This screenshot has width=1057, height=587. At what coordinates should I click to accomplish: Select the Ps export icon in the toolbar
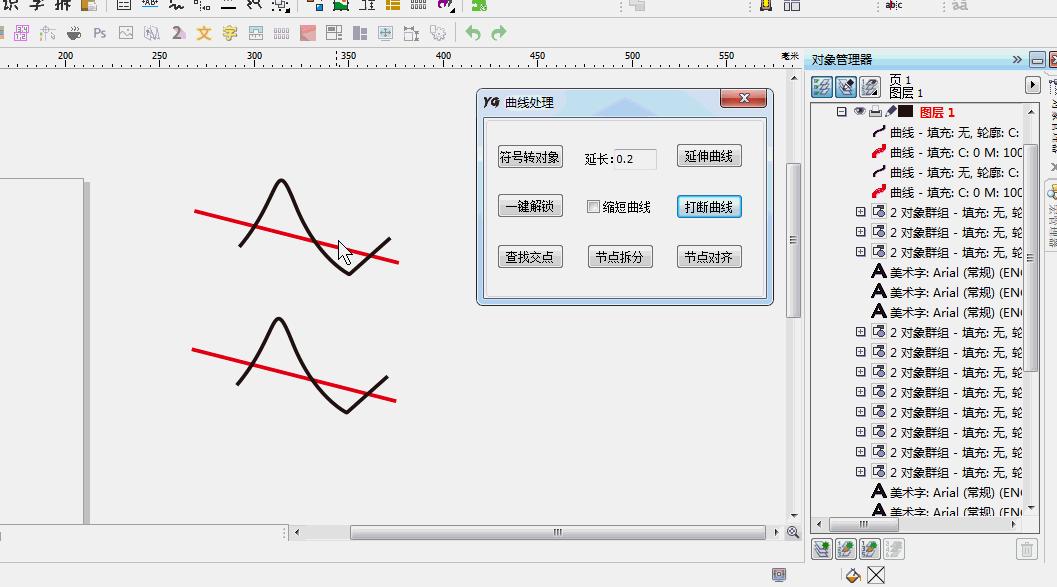pyautogui.click(x=99, y=32)
